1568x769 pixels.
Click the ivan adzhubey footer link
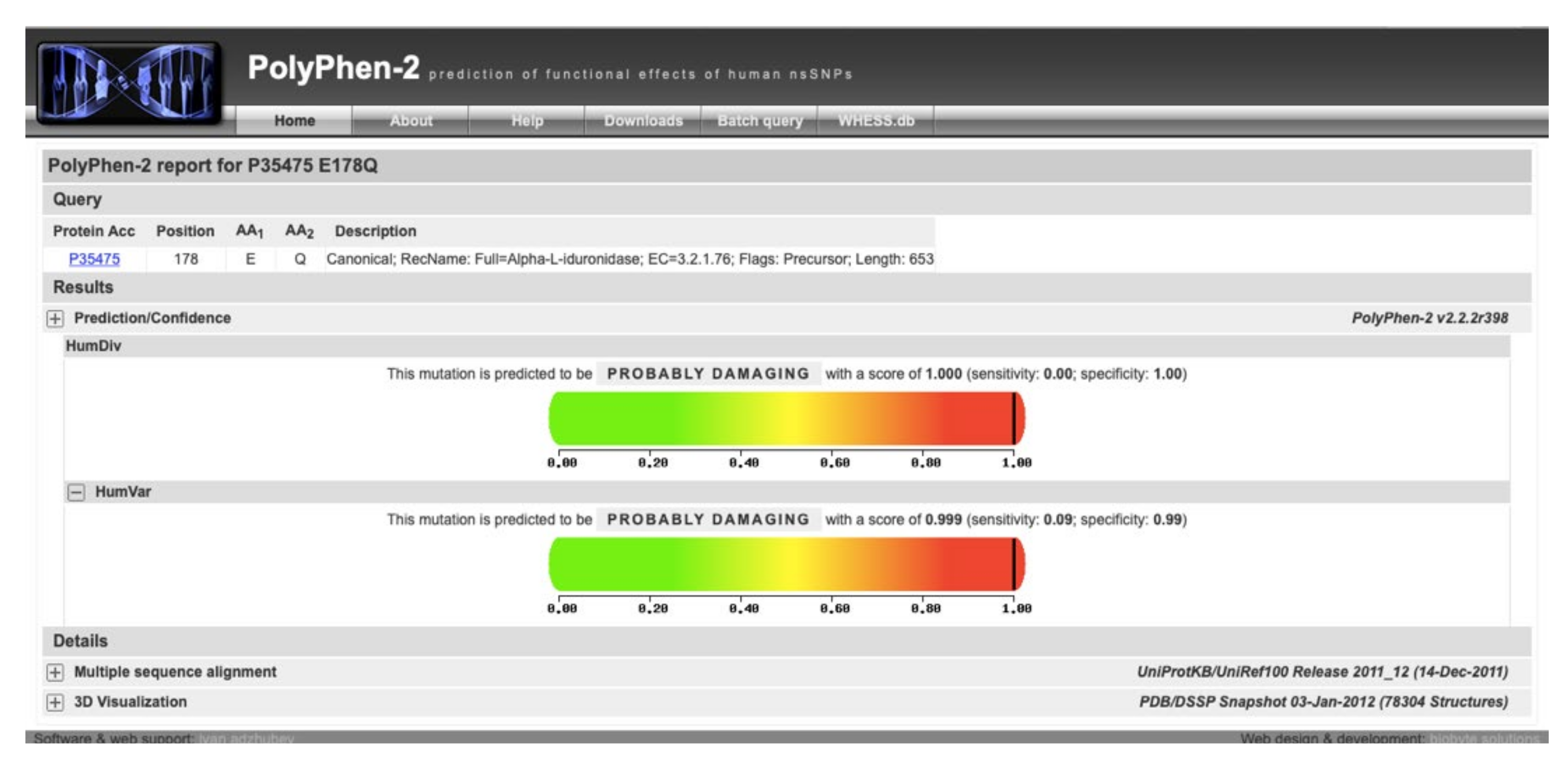[247, 738]
